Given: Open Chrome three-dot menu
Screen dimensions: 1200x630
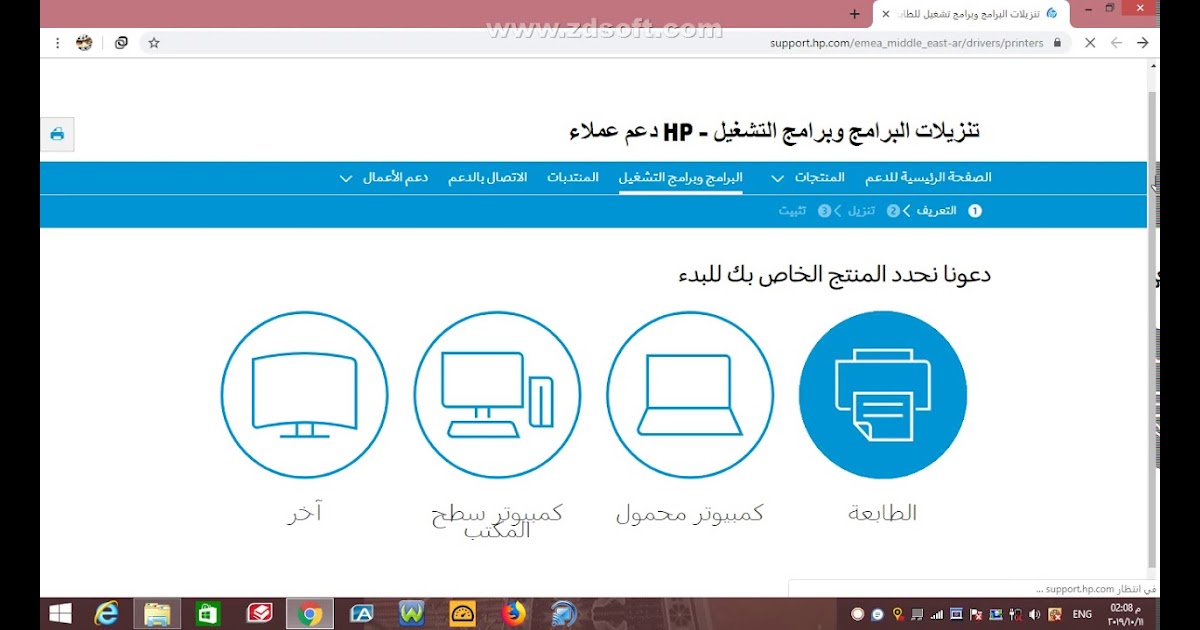Looking at the screenshot, I should 57,43.
